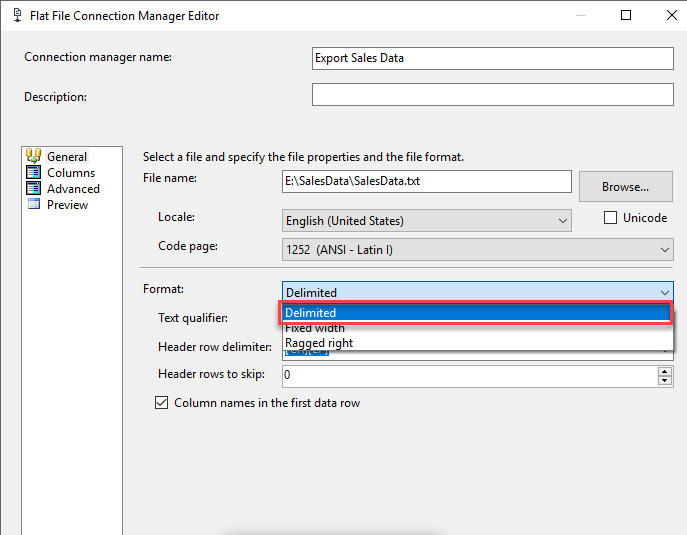Maximize the editor window
687x535 pixels.
coord(626,15)
